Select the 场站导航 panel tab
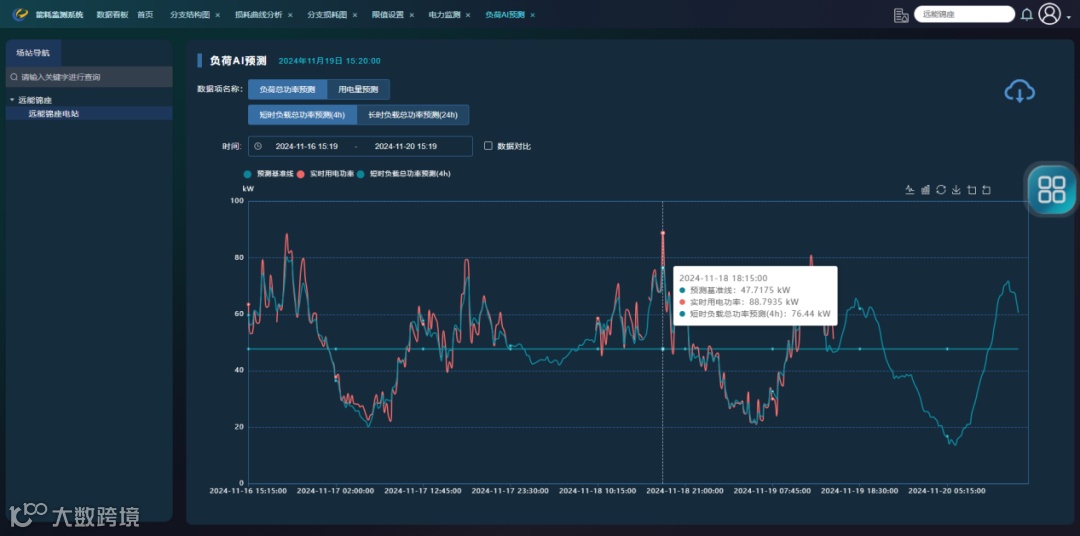Screen dimensions: 1080x536 pyautogui.click(x=33, y=52)
